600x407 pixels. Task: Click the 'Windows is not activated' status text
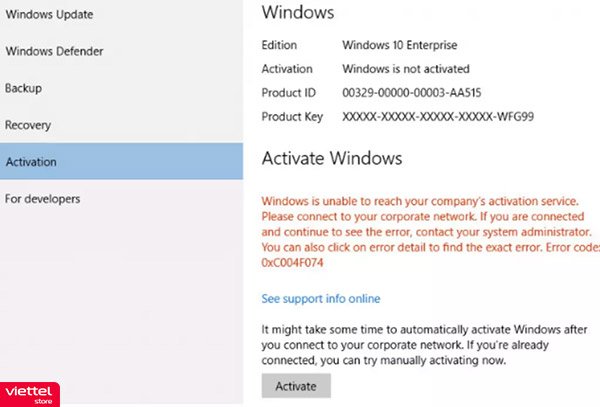[406, 69]
